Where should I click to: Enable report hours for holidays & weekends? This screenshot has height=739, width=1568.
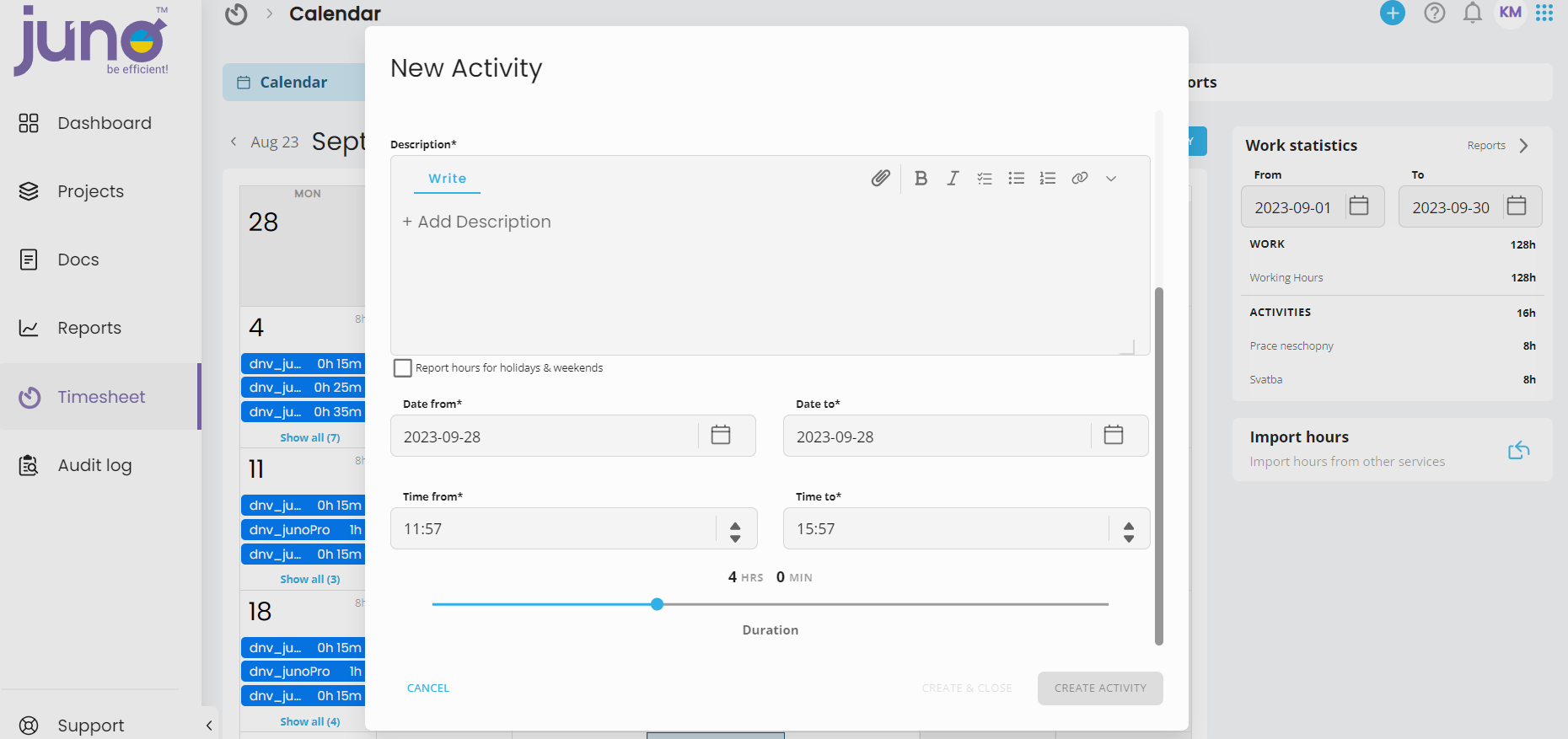click(403, 368)
